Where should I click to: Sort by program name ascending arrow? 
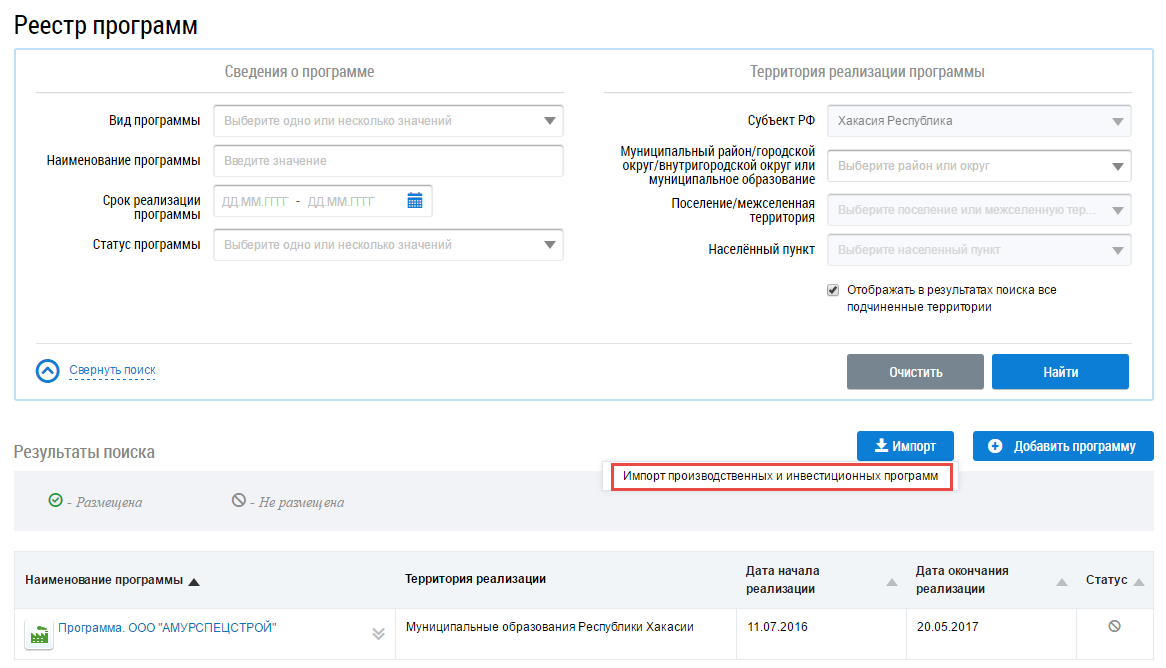point(194,581)
